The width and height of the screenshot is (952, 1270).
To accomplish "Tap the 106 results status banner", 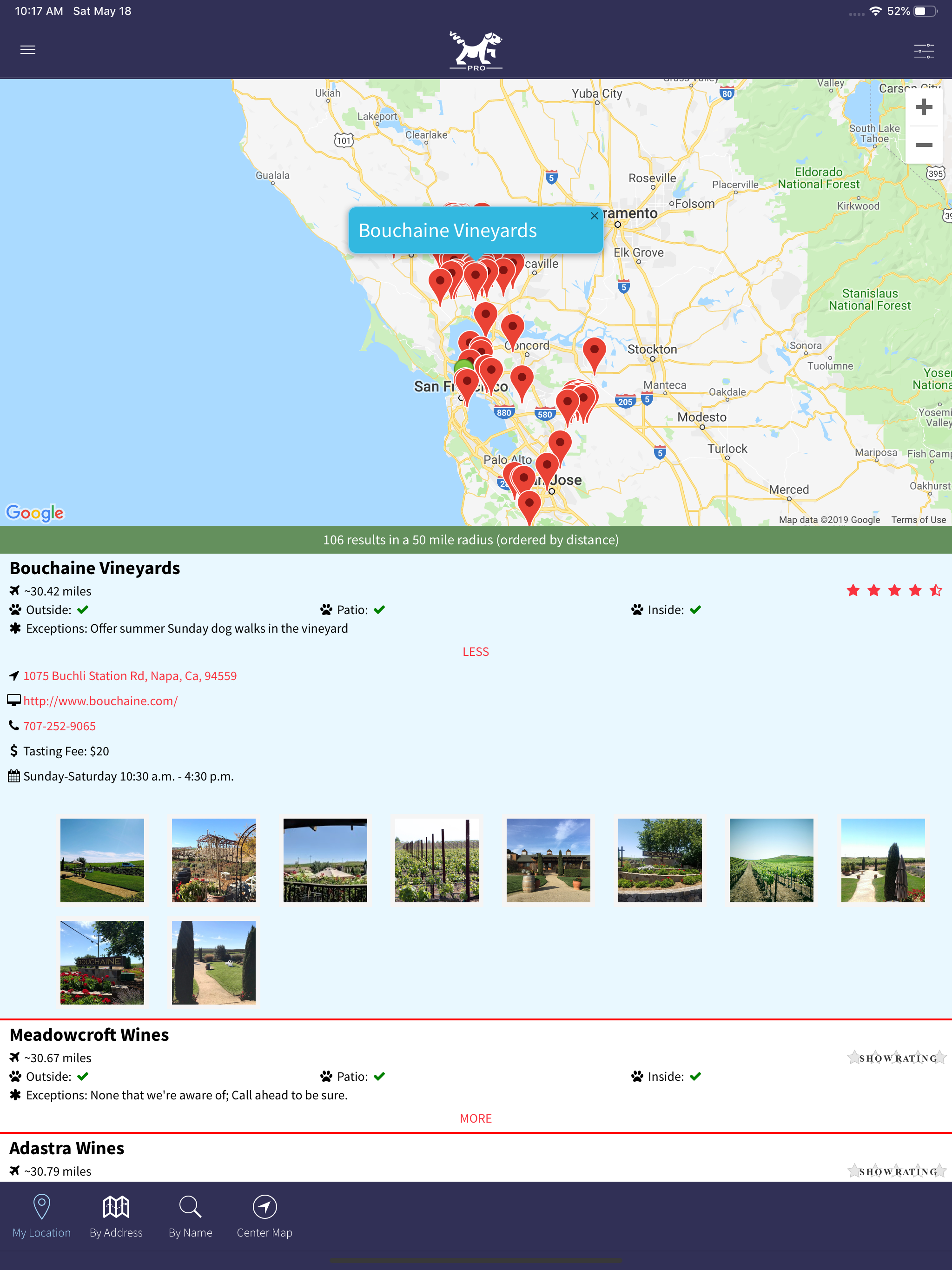I will click(x=476, y=540).
